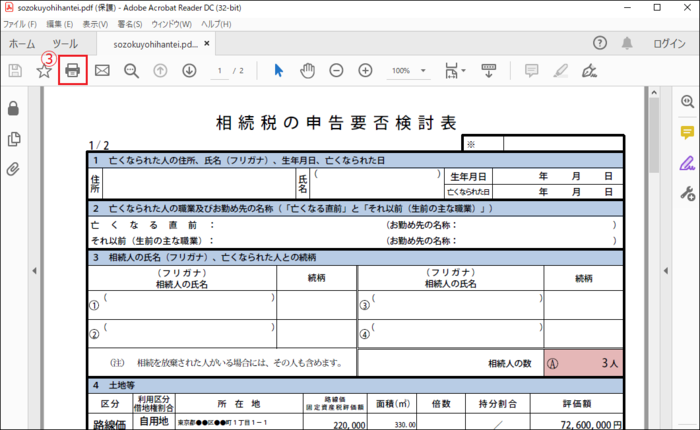Zoom in with plus button
The height and width of the screenshot is (430, 700).
click(x=366, y=71)
